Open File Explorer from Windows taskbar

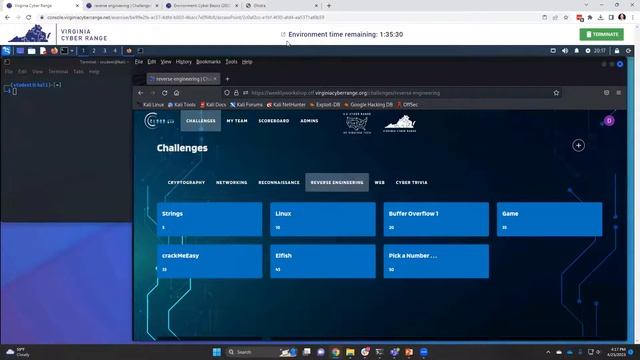tap(350, 352)
